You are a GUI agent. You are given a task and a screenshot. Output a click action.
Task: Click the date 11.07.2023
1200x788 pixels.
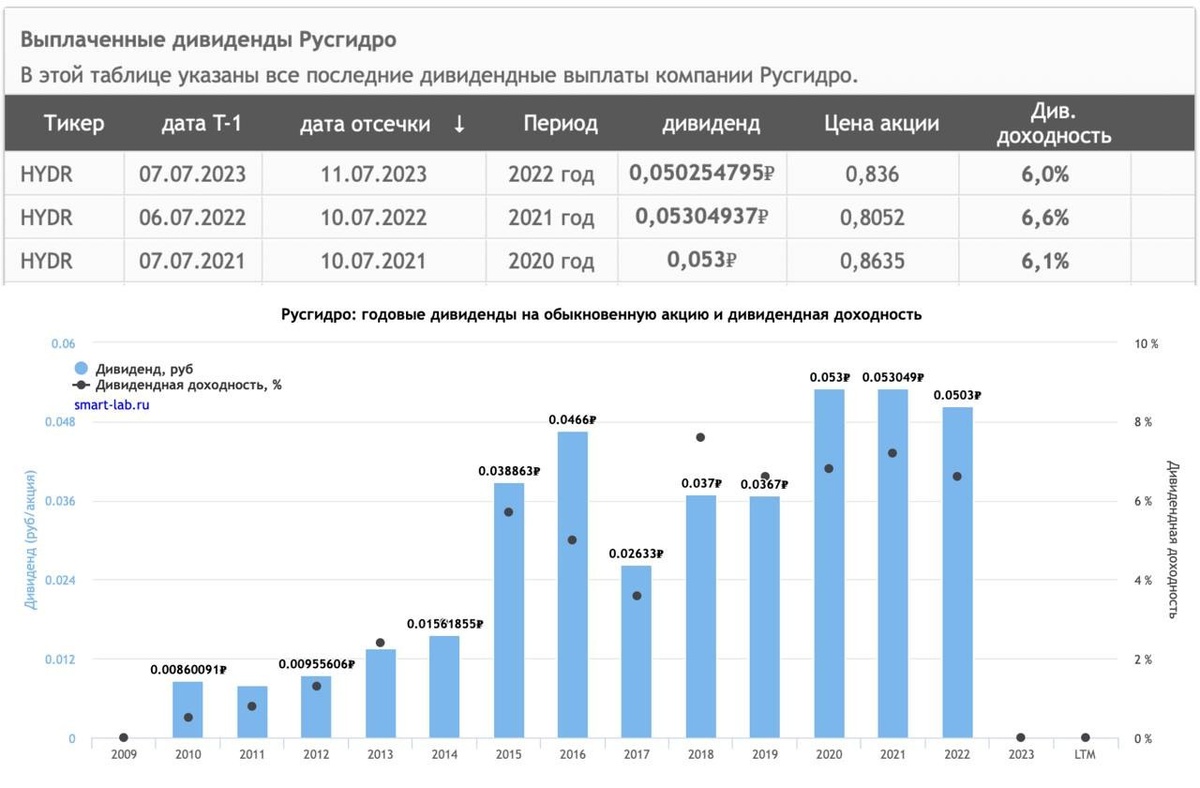(x=374, y=174)
